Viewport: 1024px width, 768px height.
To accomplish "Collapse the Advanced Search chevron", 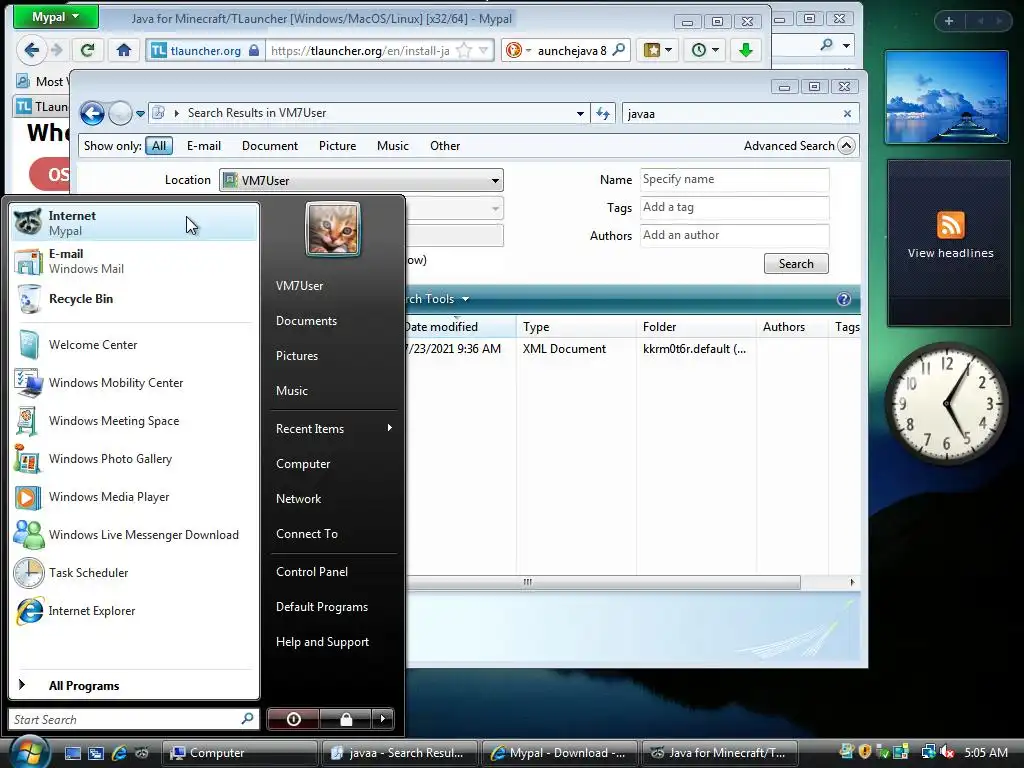I will pos(846,146).
